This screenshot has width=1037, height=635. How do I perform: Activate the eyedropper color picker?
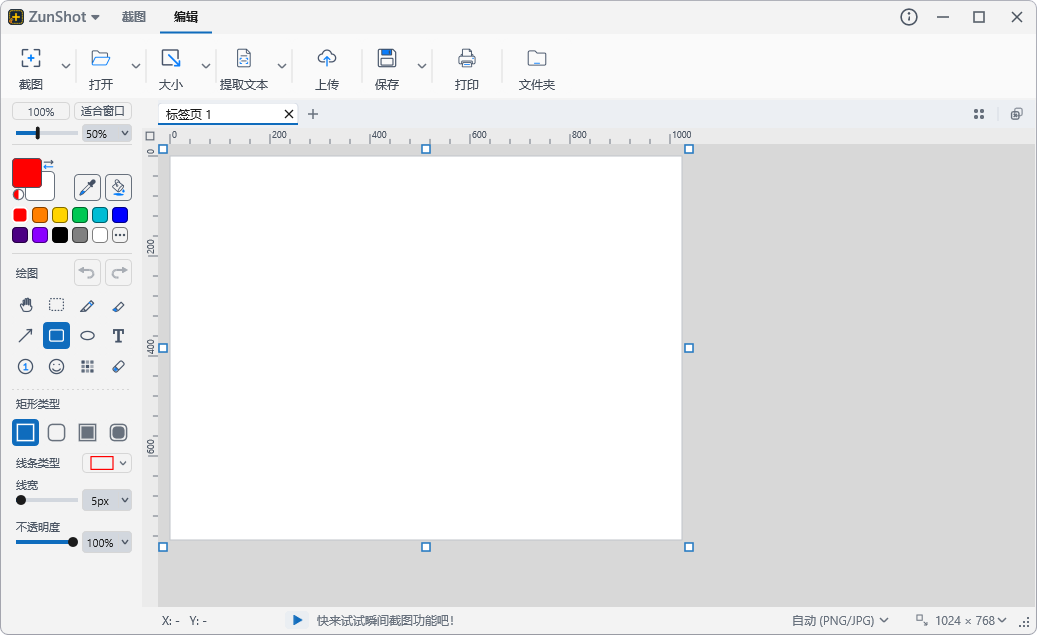pos(87,188)
